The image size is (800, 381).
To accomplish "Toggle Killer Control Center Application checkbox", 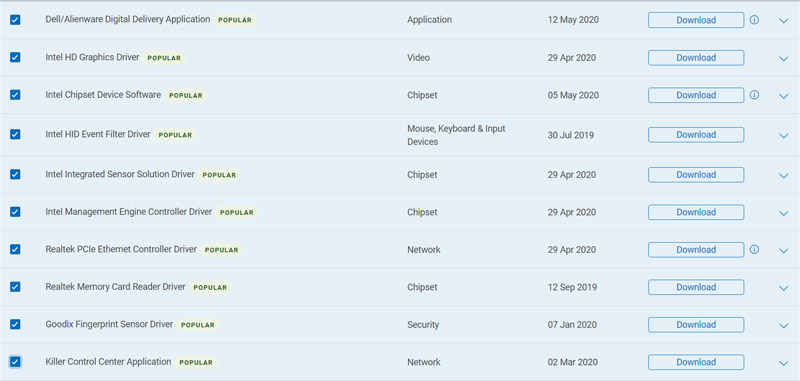I will pyautogui.click(x=15, y=362).
